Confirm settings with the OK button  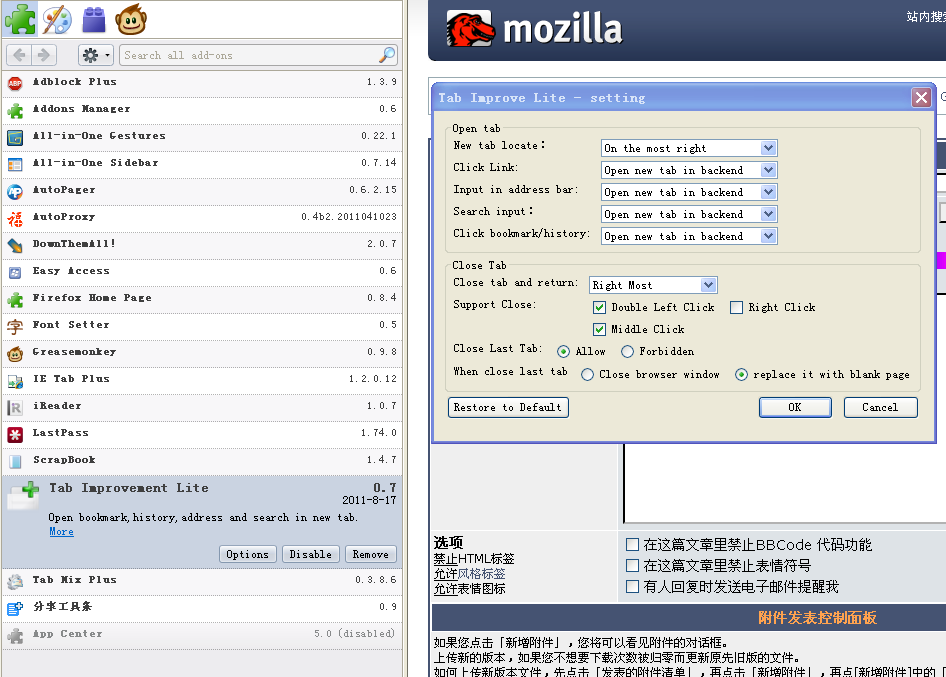(795, 407)
